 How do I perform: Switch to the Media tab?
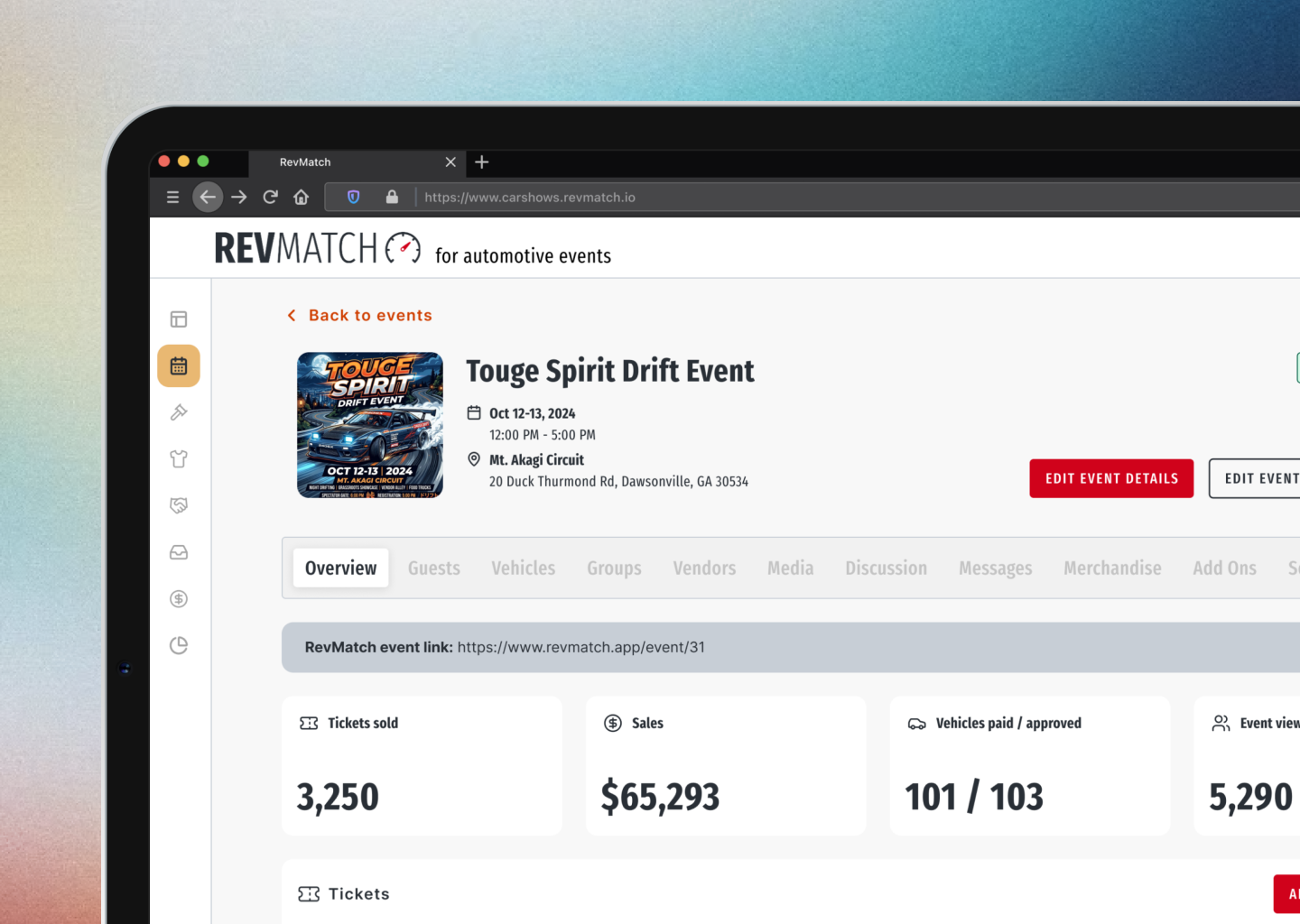click(791, 568)
